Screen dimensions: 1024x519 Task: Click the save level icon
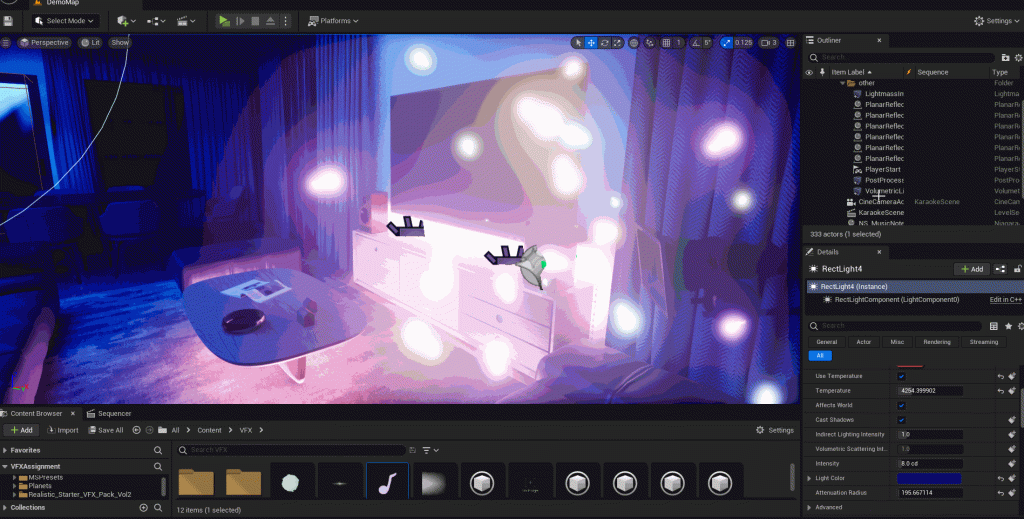[8, 20]
